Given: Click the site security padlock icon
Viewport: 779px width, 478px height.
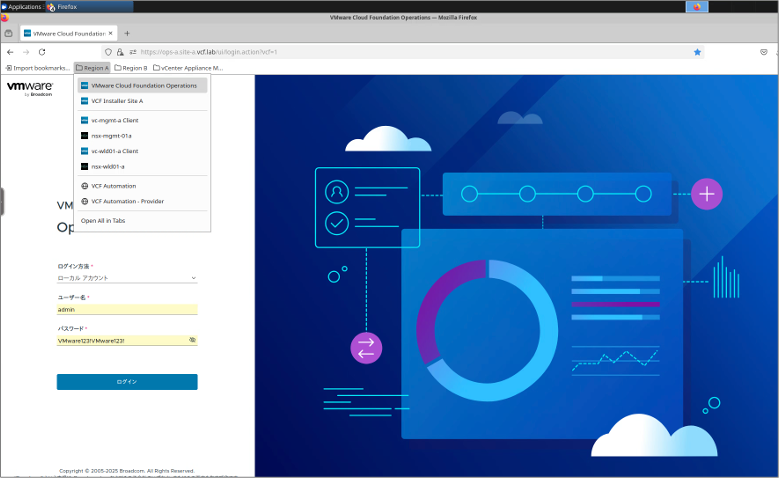Looking at the screenshot, I should [120, 52].
